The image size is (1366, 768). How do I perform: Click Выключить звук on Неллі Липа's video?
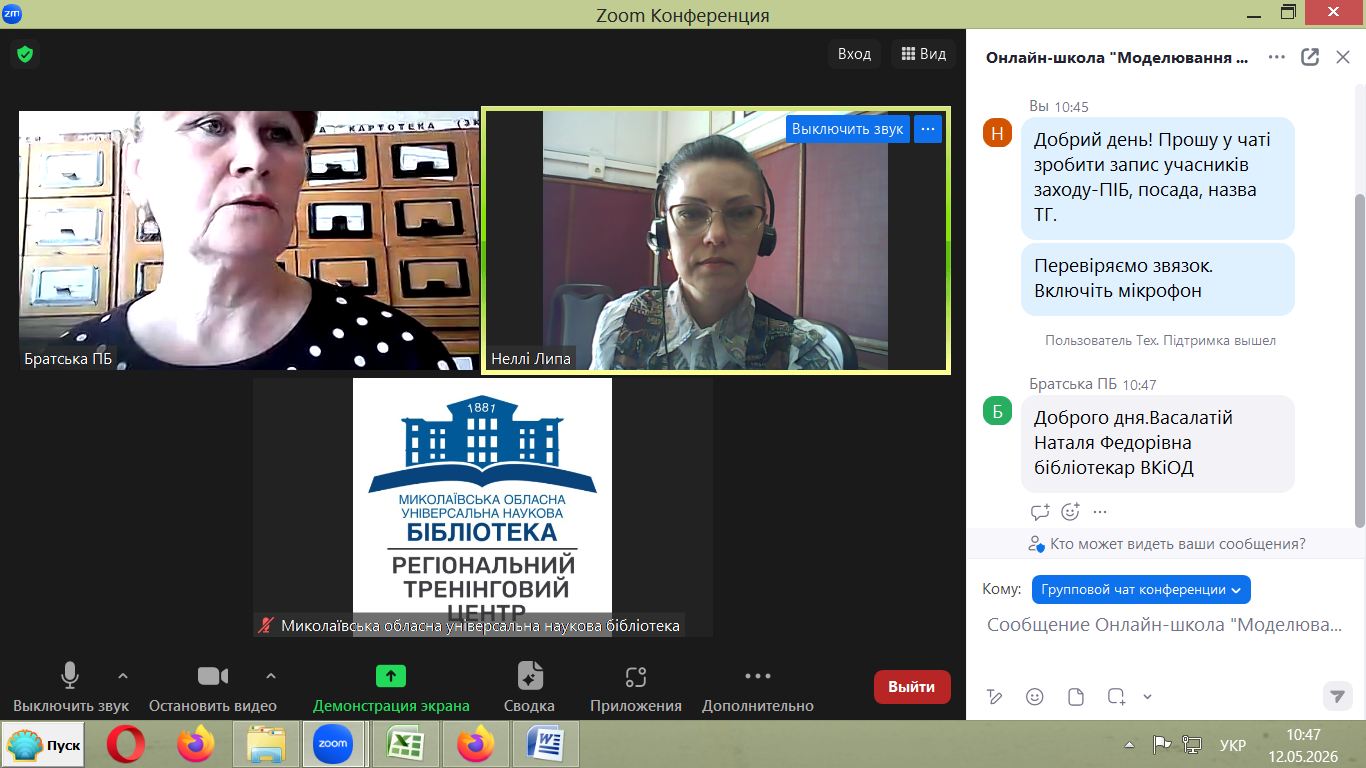coord(848,129)
